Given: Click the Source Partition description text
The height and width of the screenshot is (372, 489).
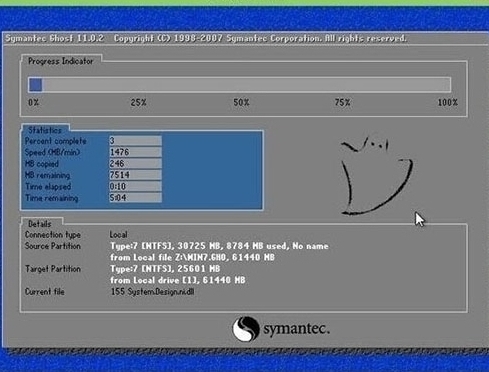Looking at the screenshot, I should (x=219, y=252).
